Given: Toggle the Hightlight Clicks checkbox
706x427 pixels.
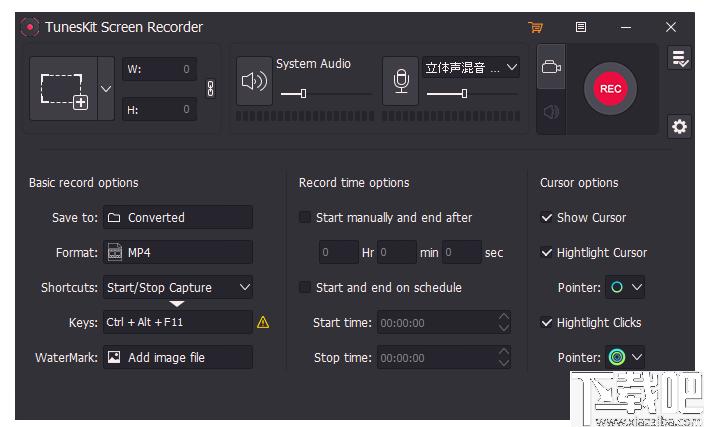Looking at the screenshot, I should click(546, 323).
